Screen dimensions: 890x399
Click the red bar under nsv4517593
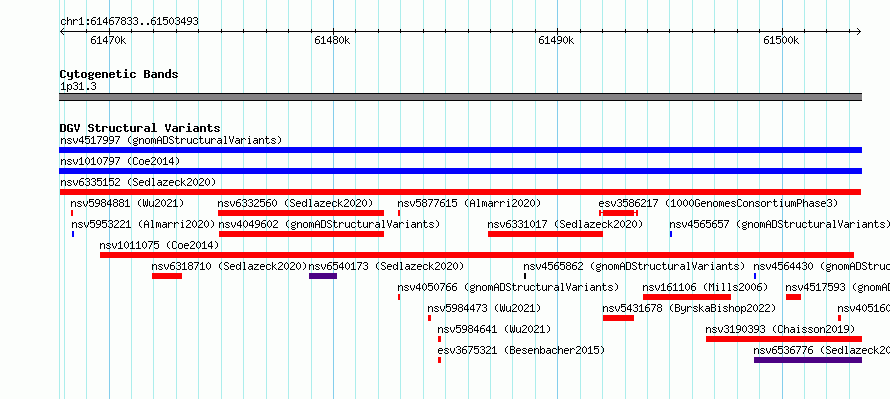[x=794, y=297]
